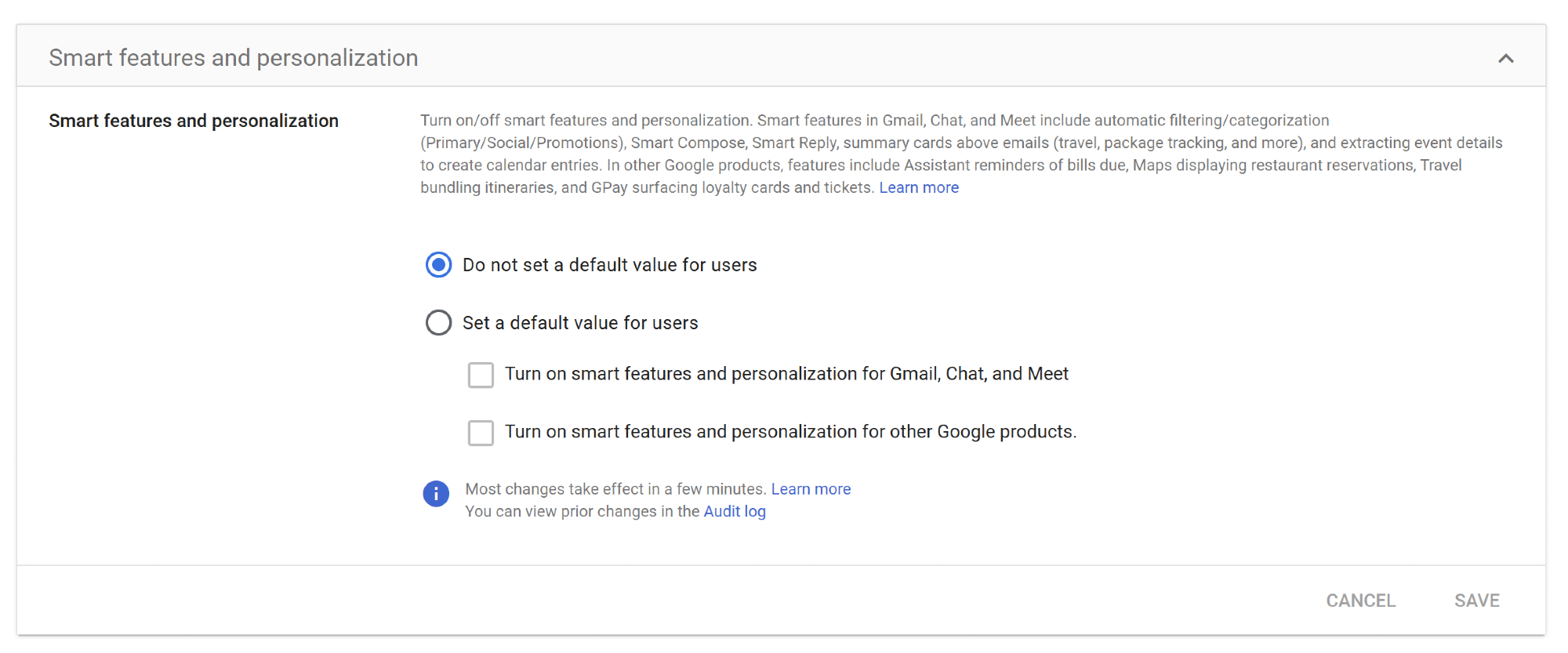Image resolution: width=1568 pixels, height=653 pixels.
Task: Click the blue info icon
Action: 436,494
